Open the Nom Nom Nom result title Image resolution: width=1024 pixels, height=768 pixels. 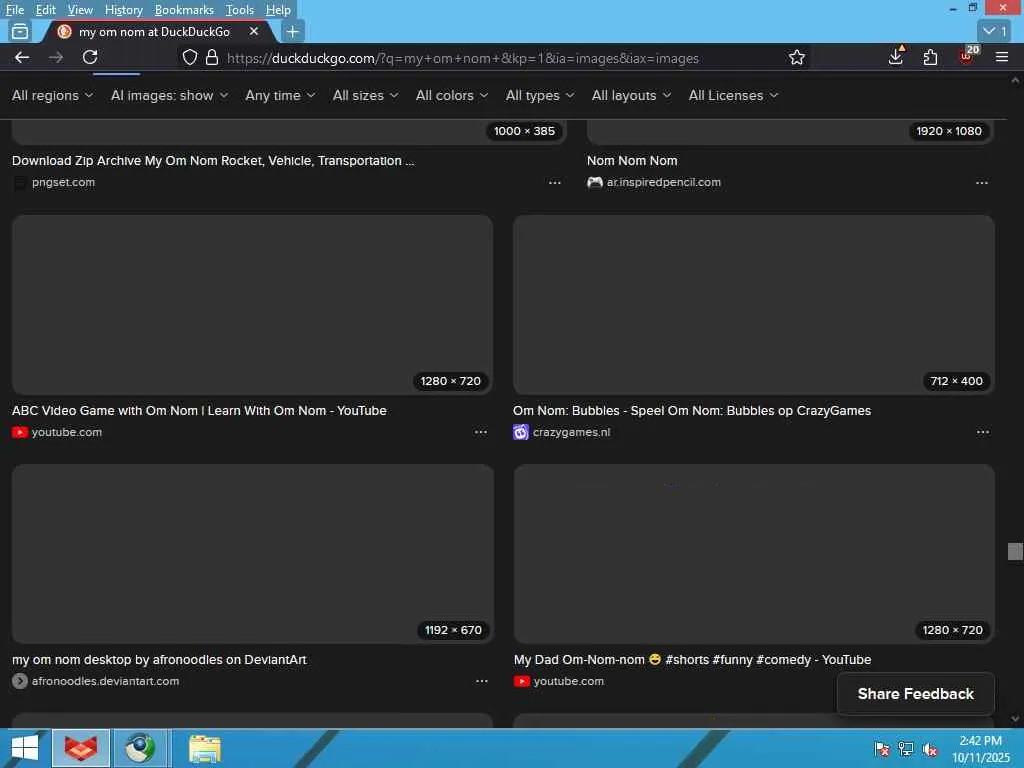coord(632,161)
